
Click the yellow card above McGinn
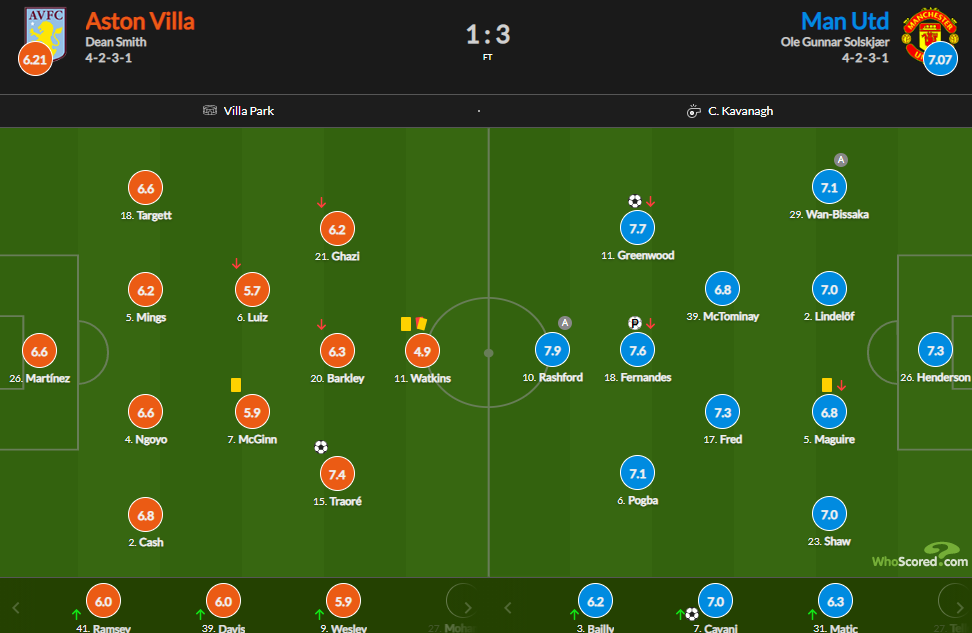click(236, 385)
